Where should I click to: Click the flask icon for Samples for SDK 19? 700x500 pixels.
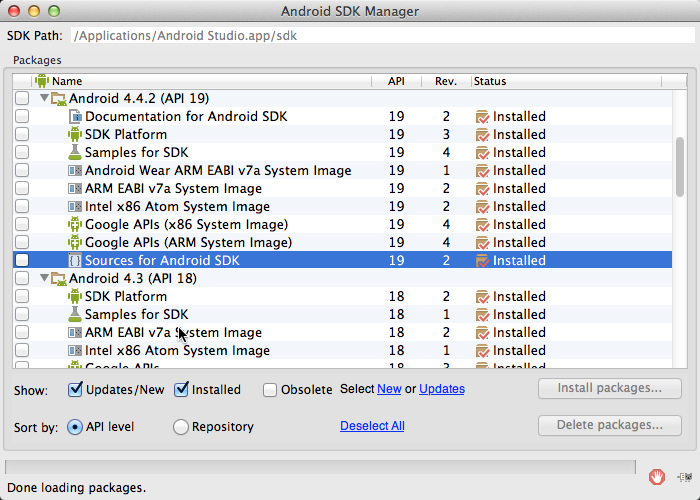[75, 153]
